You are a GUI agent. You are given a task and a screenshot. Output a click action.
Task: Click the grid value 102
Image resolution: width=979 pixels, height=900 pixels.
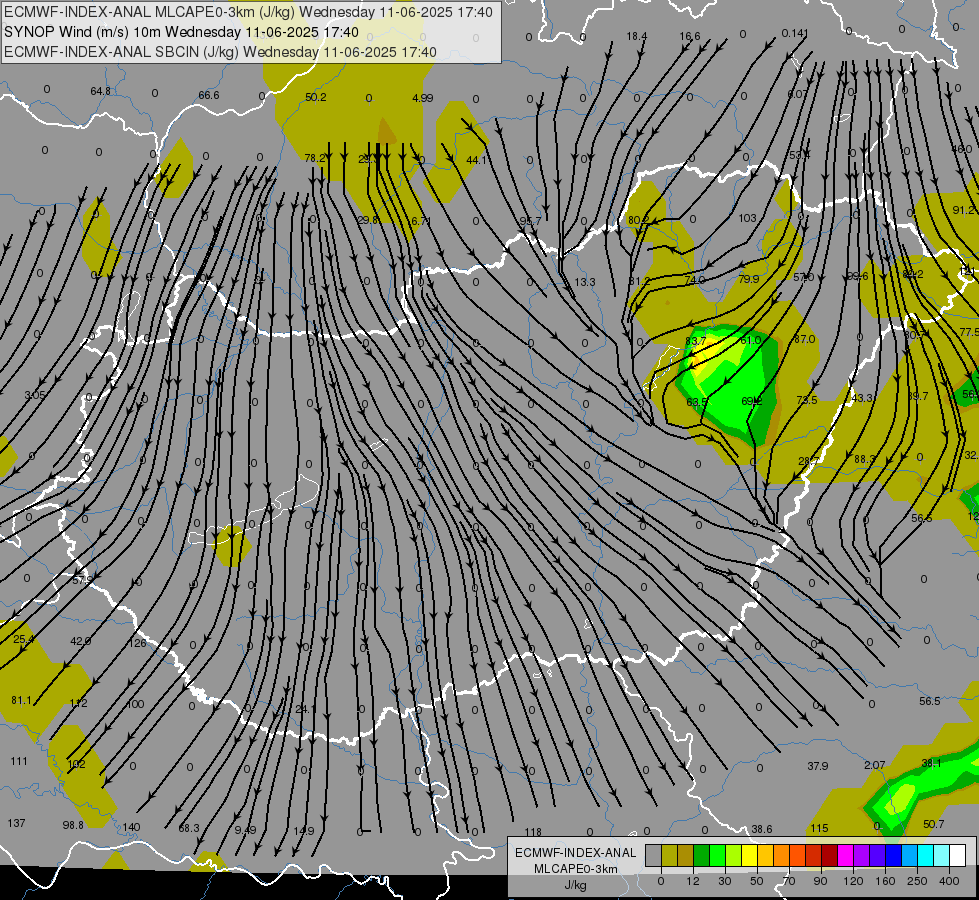pos(76,764)
